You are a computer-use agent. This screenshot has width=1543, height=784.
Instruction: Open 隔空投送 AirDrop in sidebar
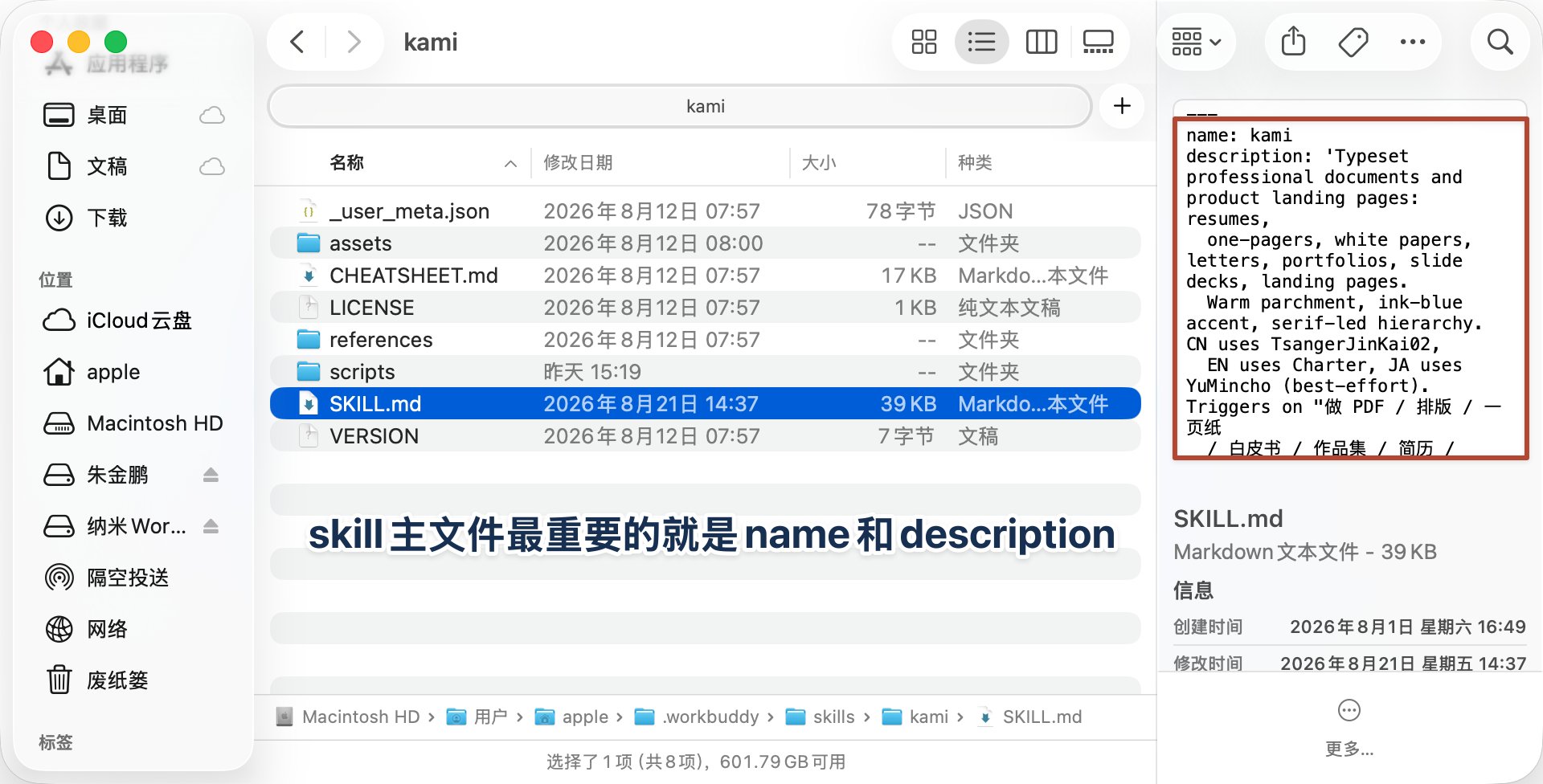127,578
